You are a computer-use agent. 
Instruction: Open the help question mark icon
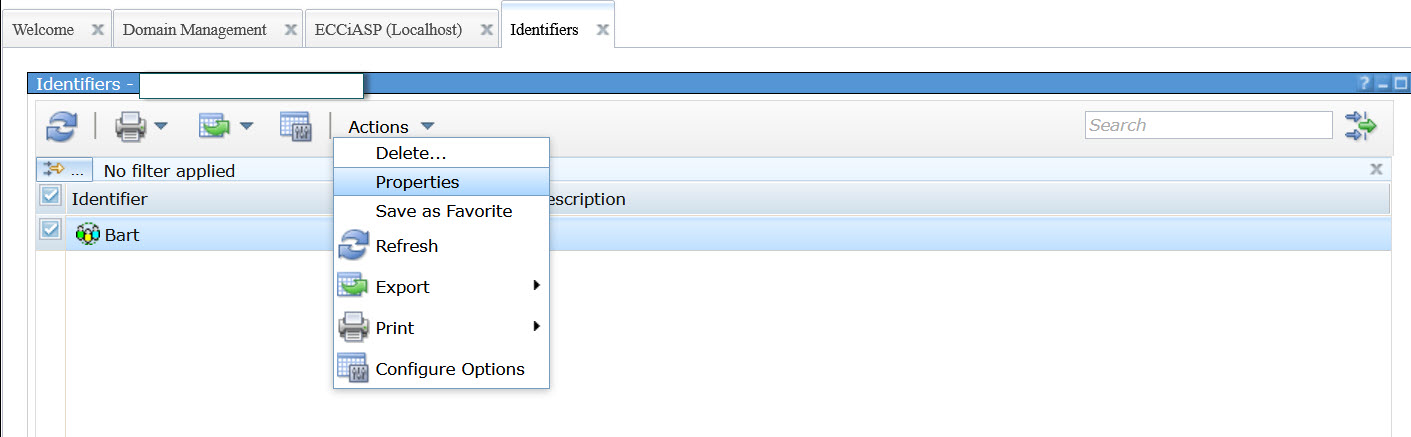point(1365,85)
